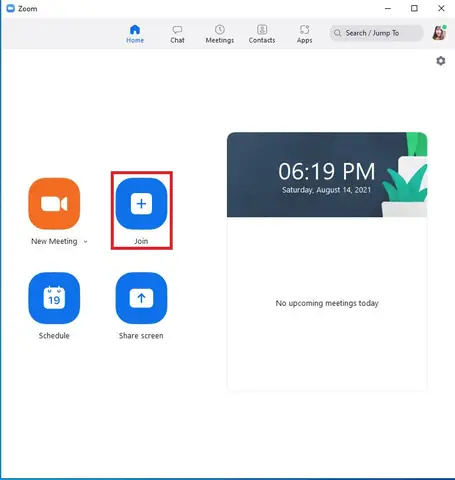The image size is (455, 480).
Task: Click the Share screen text label
Action: pyautogui.click(x=141, y=336)
